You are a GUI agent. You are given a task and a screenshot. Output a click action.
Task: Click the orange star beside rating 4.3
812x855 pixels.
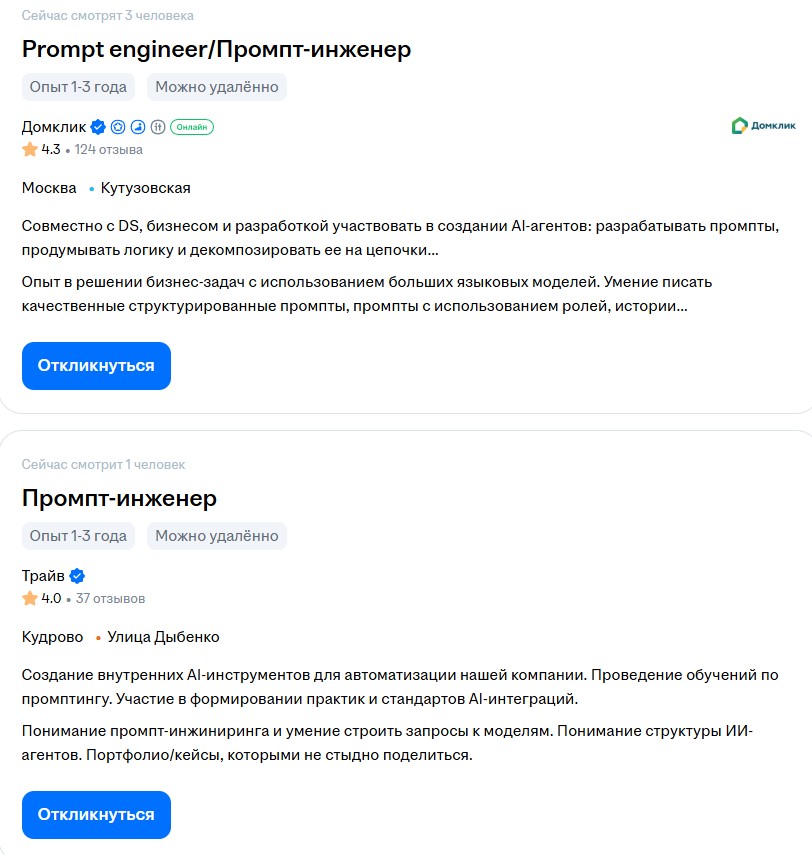pos(31,148)
